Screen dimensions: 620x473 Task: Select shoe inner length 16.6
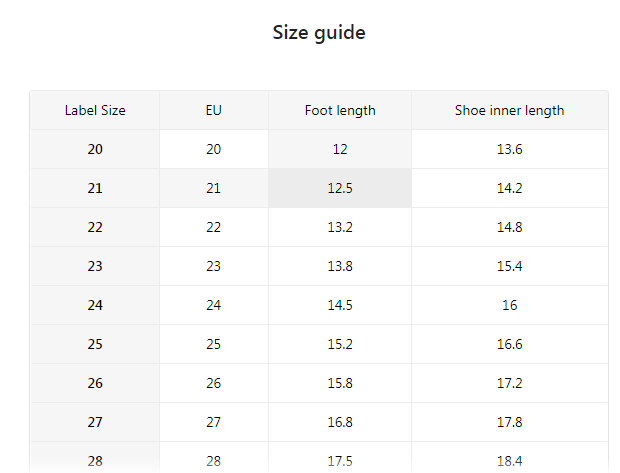click(509, 344)
